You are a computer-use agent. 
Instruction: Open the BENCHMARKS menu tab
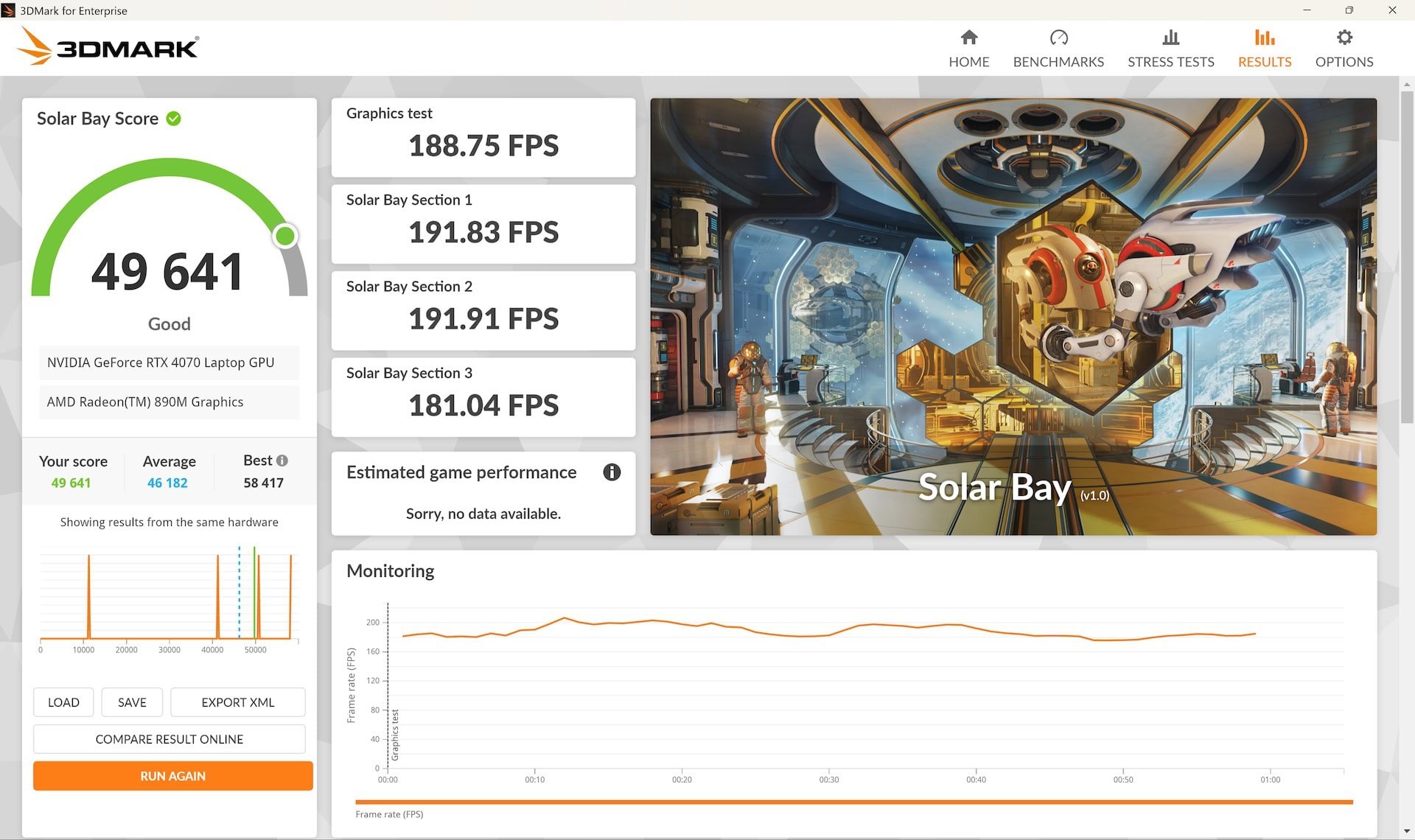1058,47
